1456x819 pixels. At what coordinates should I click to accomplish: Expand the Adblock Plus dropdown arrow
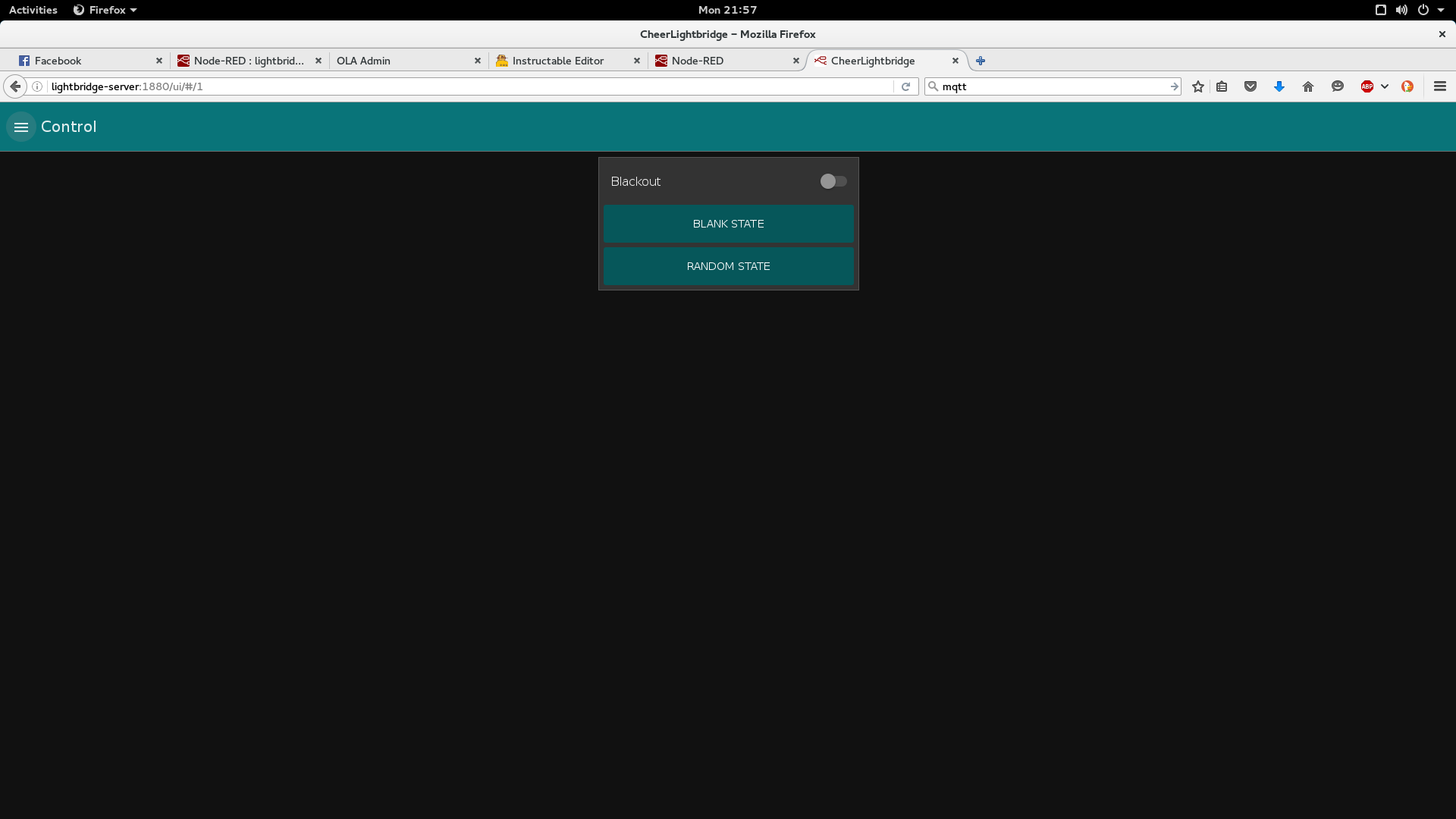pos(1385,86)
